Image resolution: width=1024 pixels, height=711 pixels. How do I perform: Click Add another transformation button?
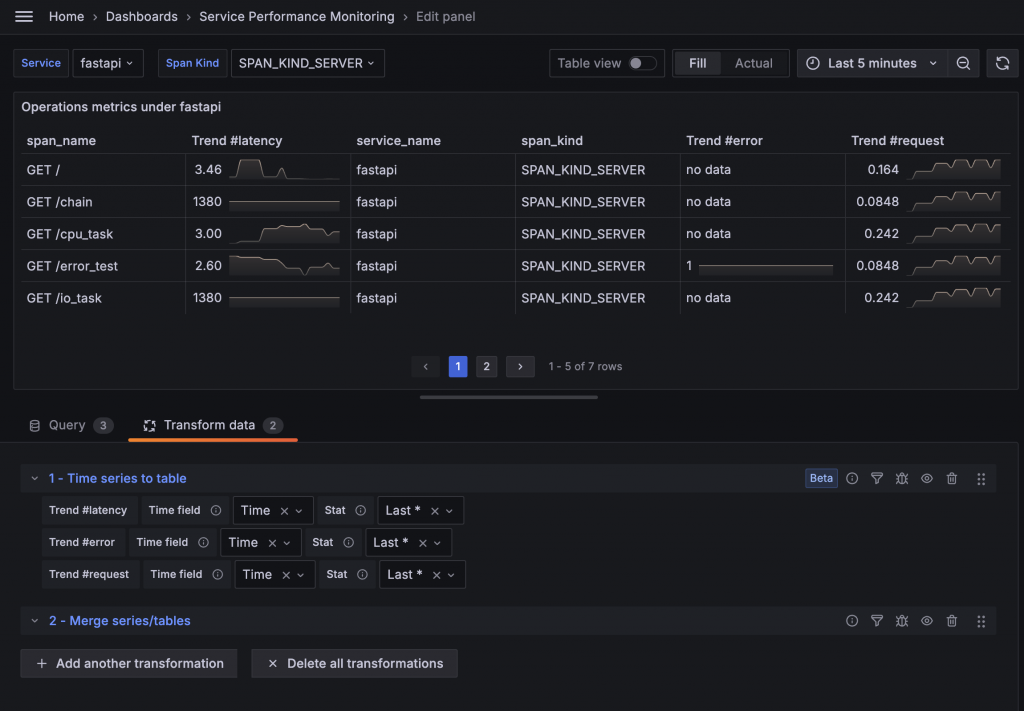coord(129,663)
